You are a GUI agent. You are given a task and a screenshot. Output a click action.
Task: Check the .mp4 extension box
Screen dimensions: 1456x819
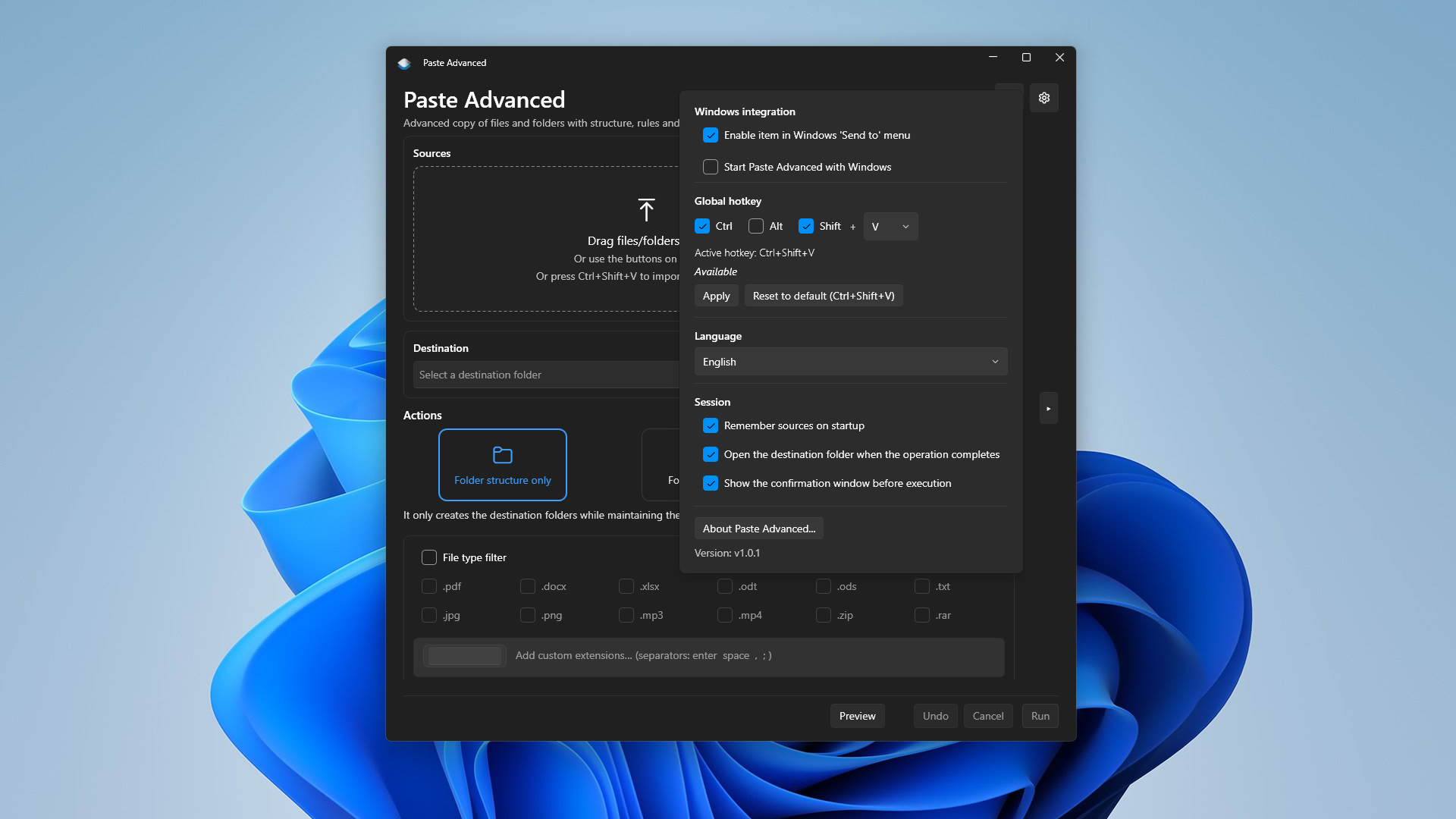(725, 615)
